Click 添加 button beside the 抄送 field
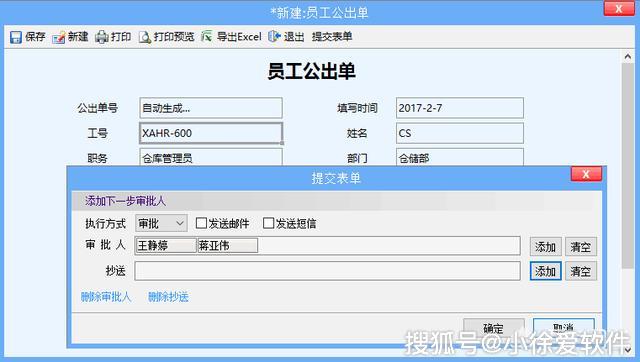Screen dimensions: 640x362 pyautogui.click(x=545, y=271)
